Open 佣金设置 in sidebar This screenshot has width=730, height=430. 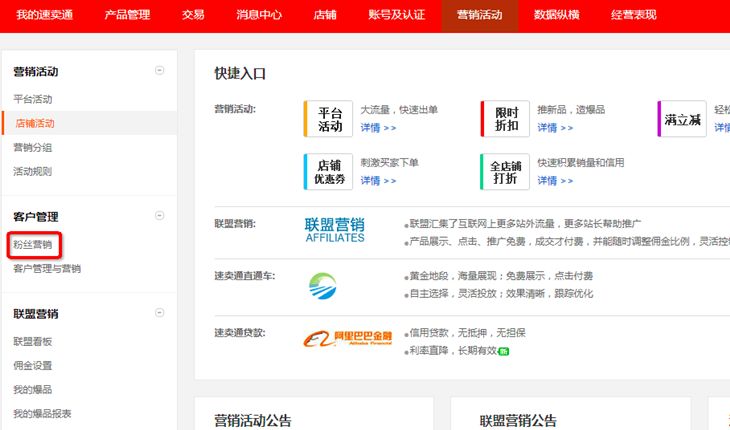(x=33, y=365)
